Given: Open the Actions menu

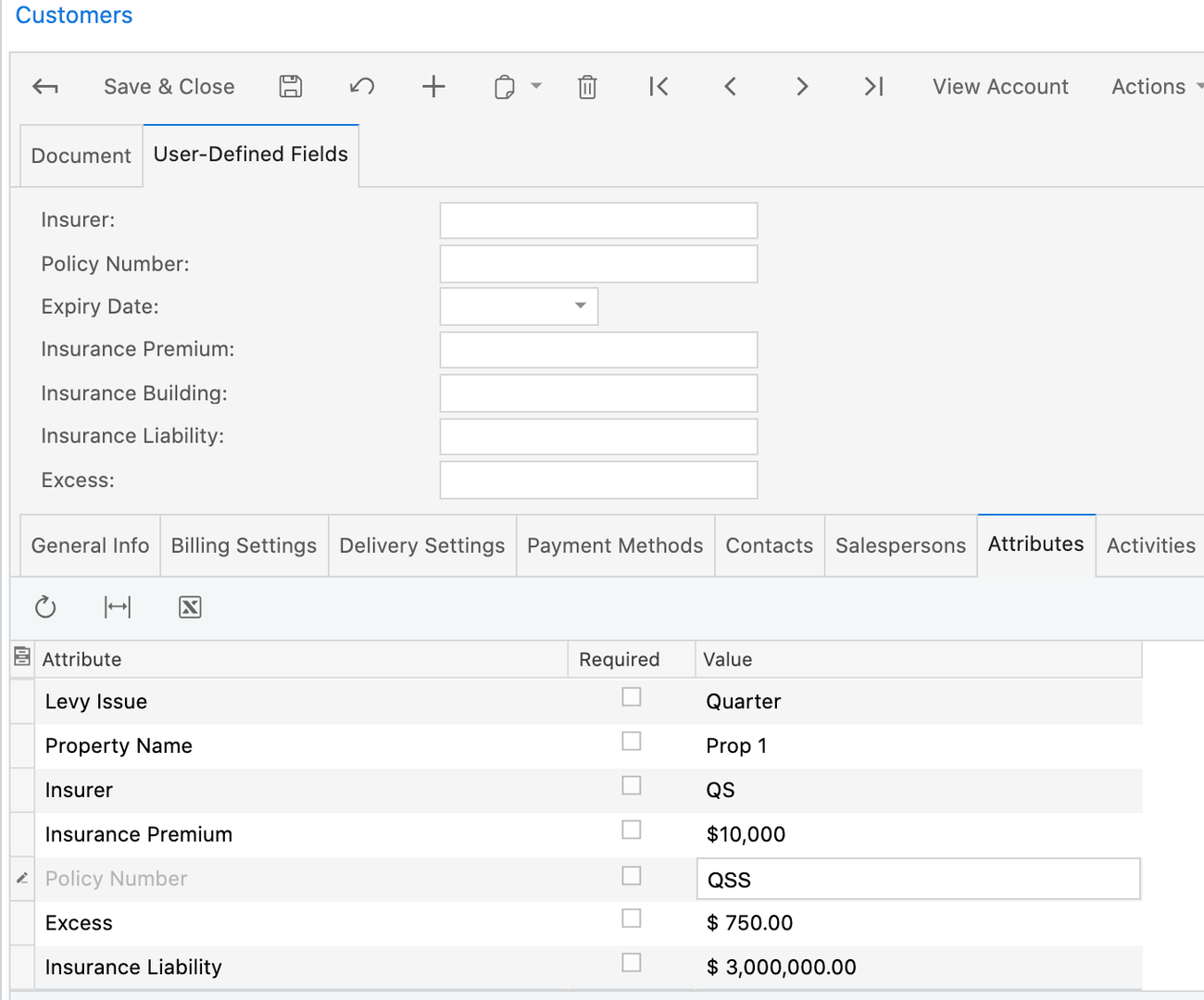Looking at the screenshot, I should pos(1156,87).
